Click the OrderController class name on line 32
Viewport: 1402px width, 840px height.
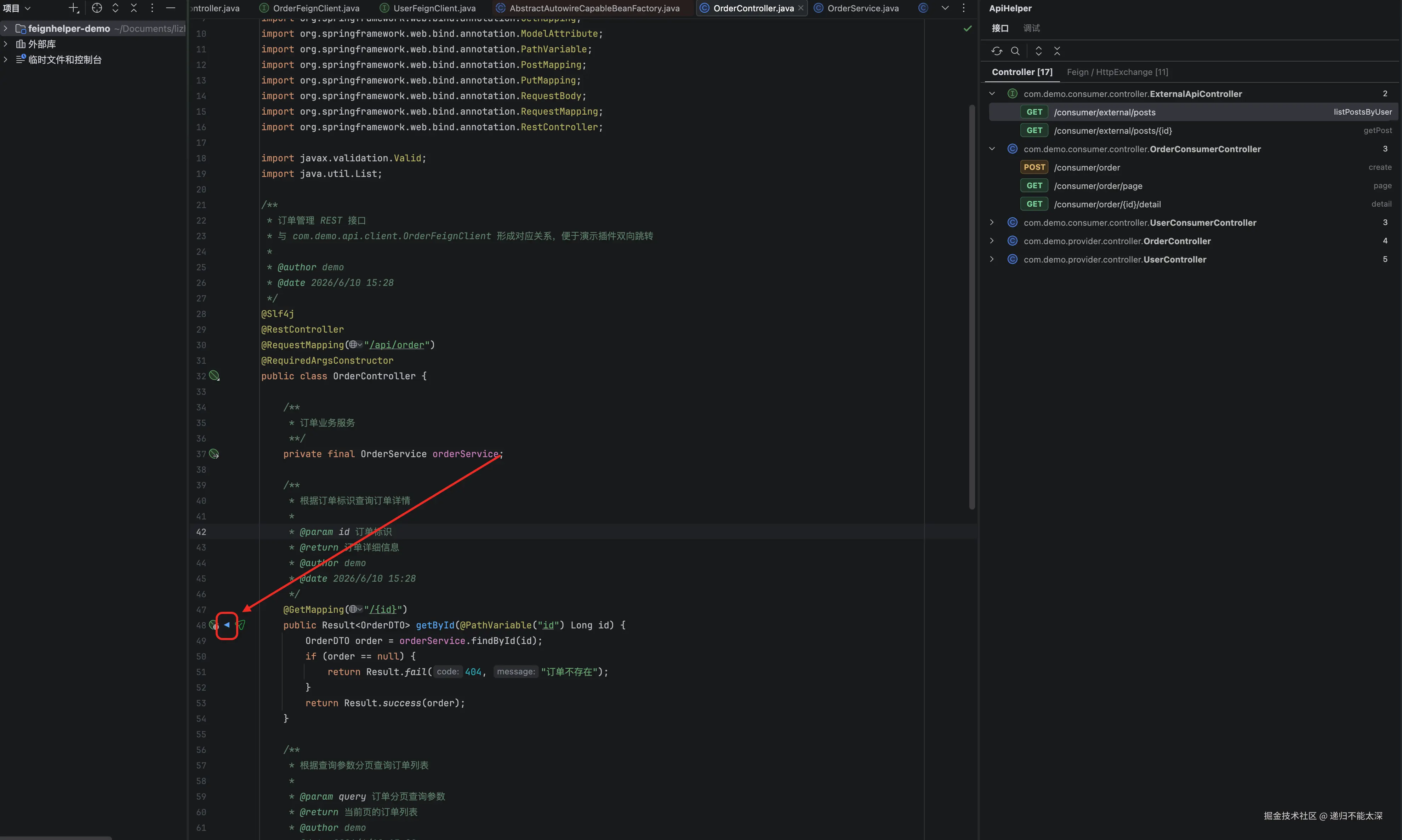[374, 376]
